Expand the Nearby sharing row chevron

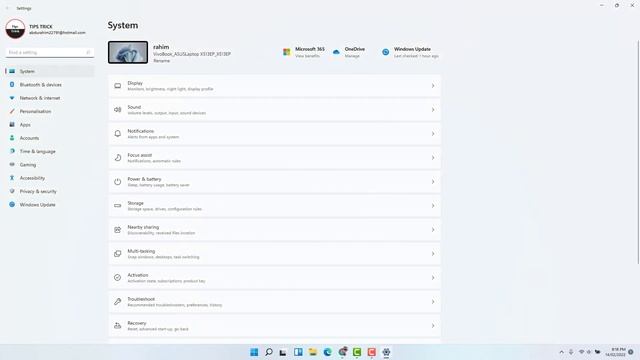click(433, 230)
